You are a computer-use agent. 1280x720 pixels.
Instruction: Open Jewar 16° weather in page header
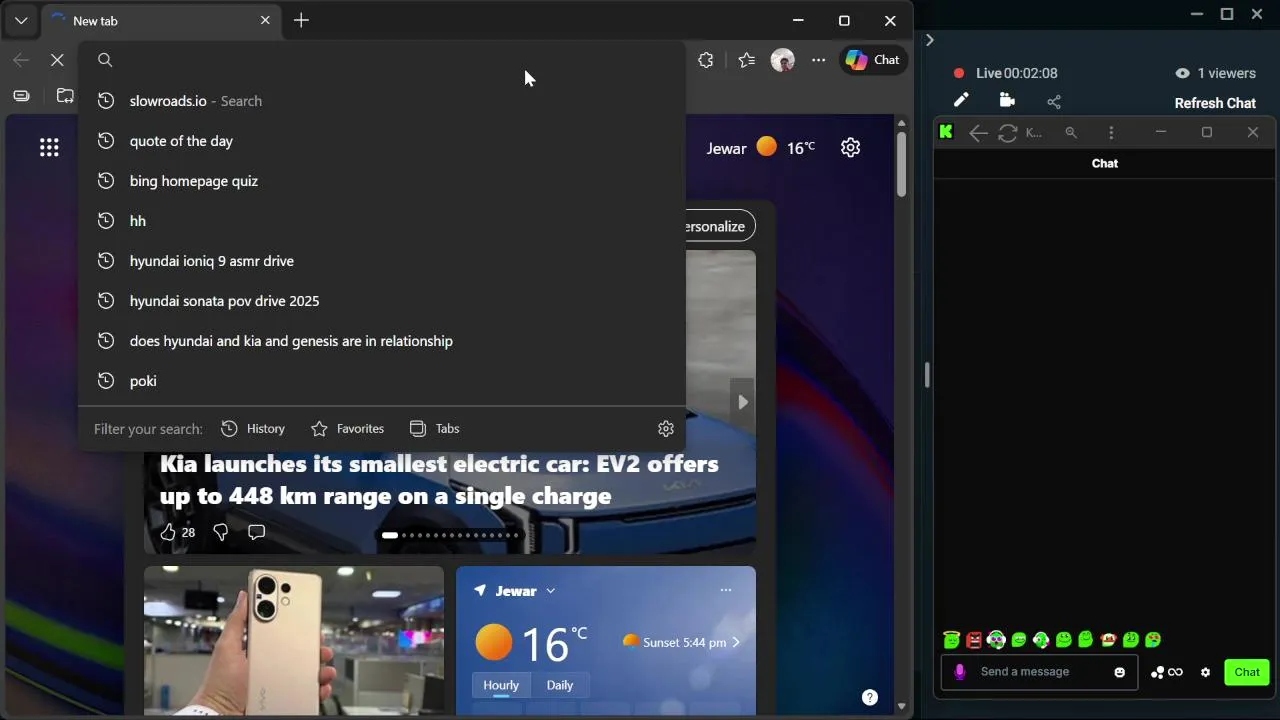click(760, 148)
